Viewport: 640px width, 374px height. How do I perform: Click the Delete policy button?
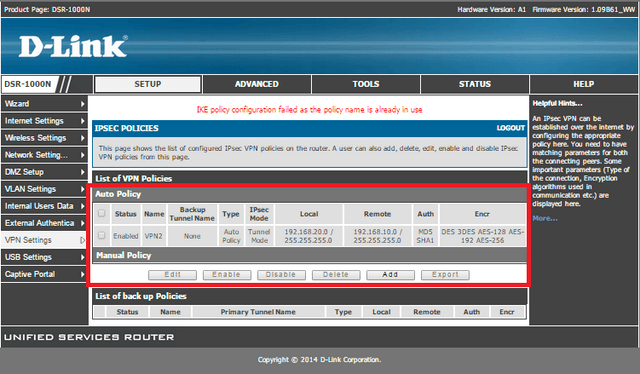click(336, 275)
